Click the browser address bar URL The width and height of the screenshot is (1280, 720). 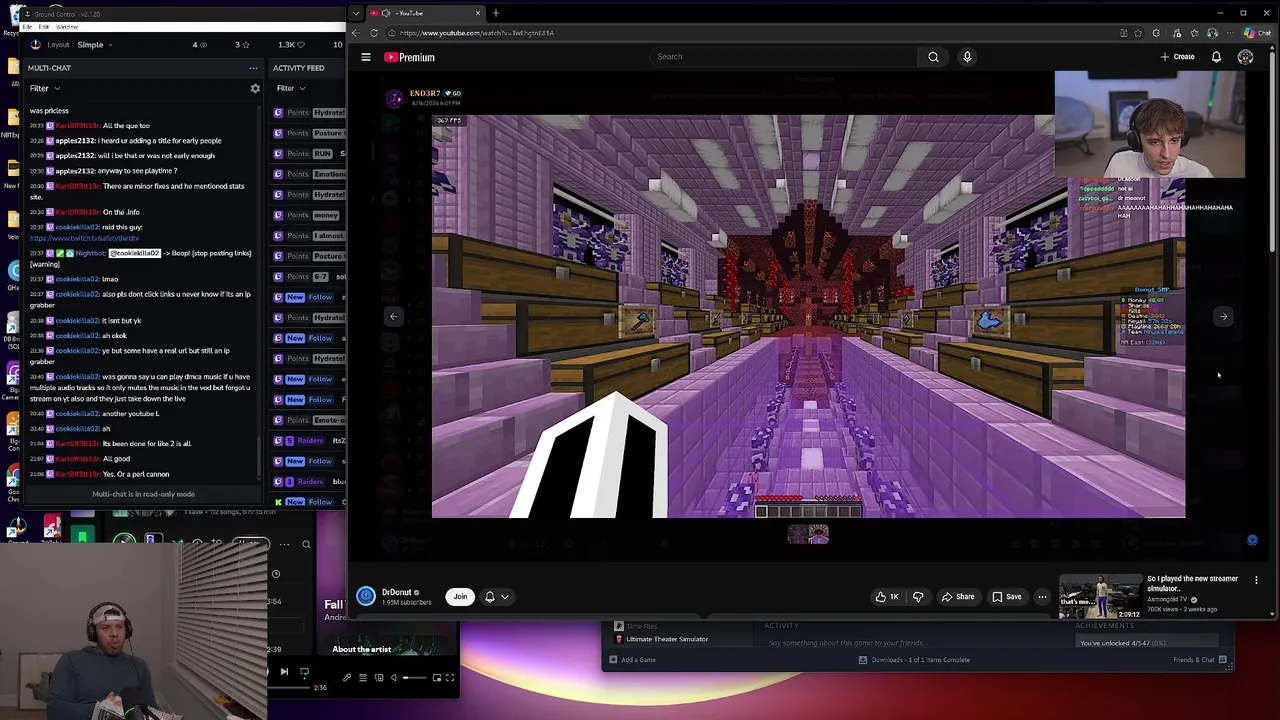pyautogui.click(x=477, y=33)
